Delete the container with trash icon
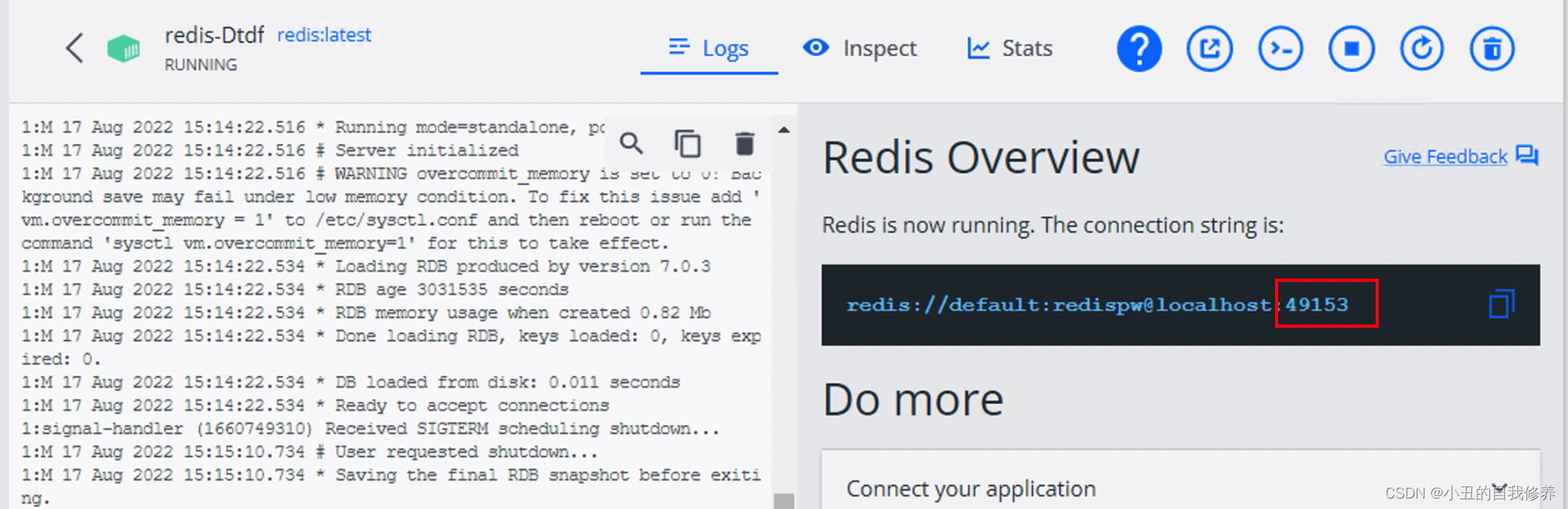Viewport: 1568px width, 509px height. click(1492, 49)
